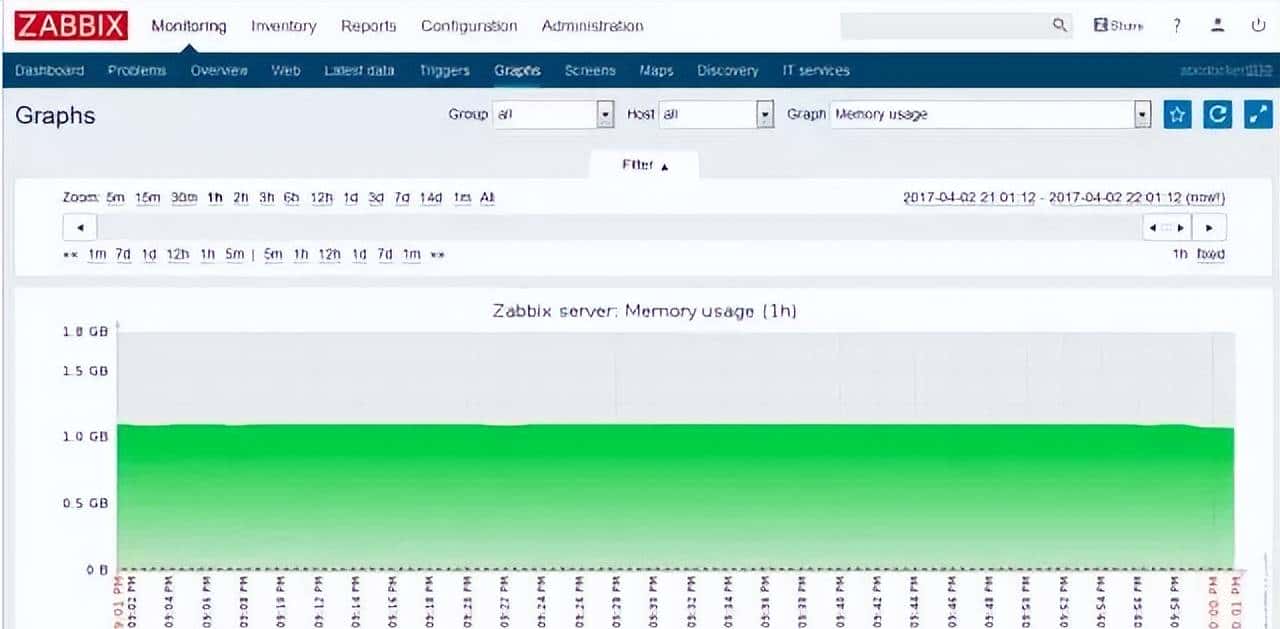
Task: Go to the Overview tab
Action: coord(219,70)
